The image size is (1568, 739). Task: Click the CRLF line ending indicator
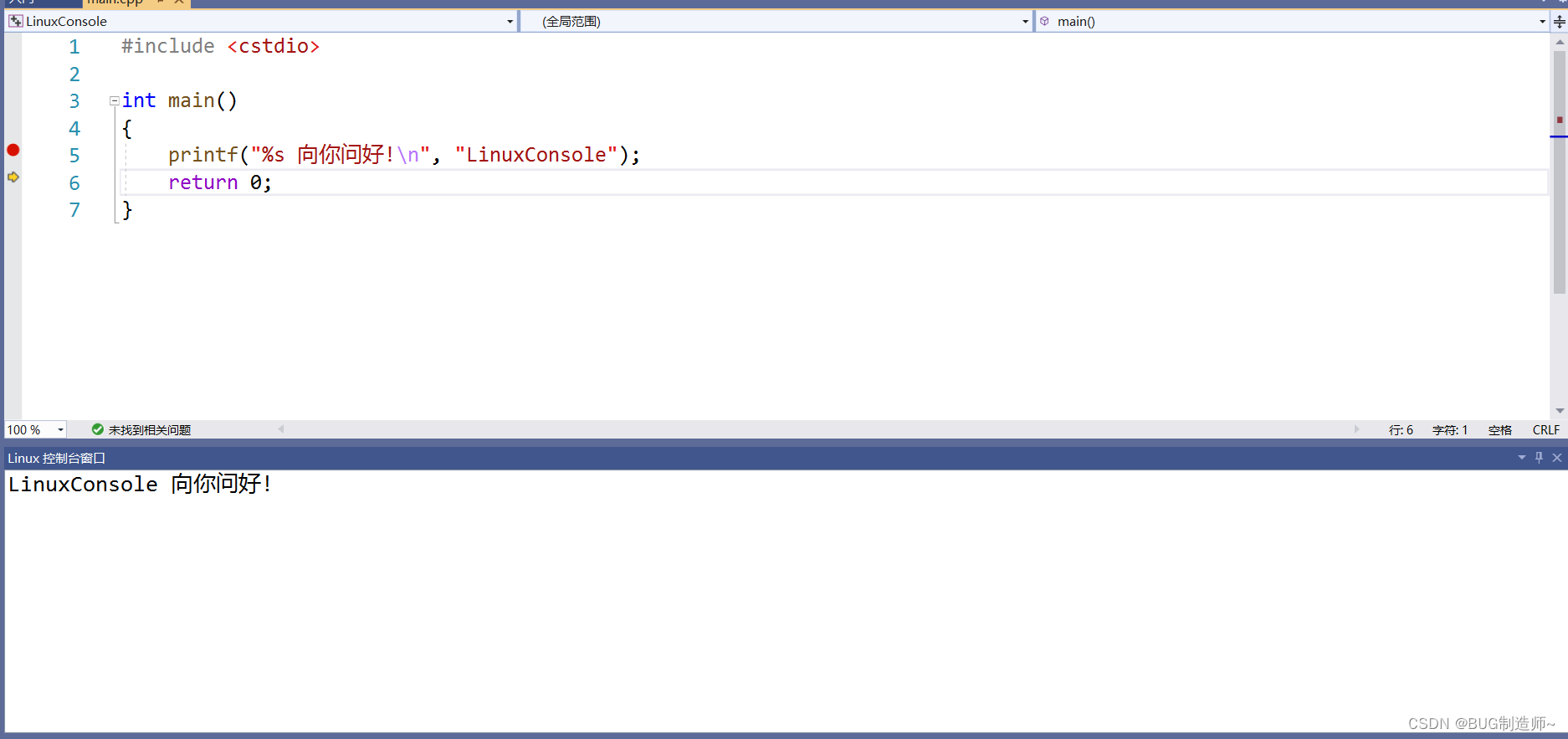pyautogui.click(x=1546, y=430)
